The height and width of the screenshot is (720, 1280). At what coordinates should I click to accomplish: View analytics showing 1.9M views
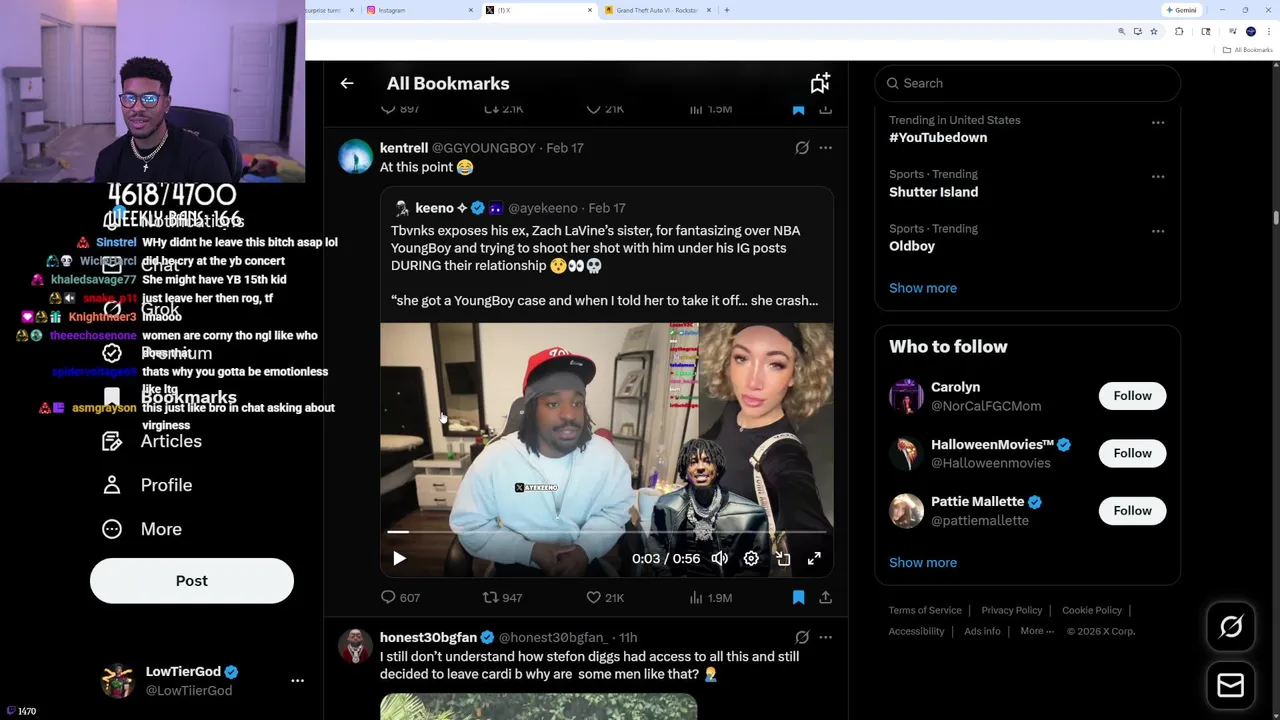(x=710, y=597)
